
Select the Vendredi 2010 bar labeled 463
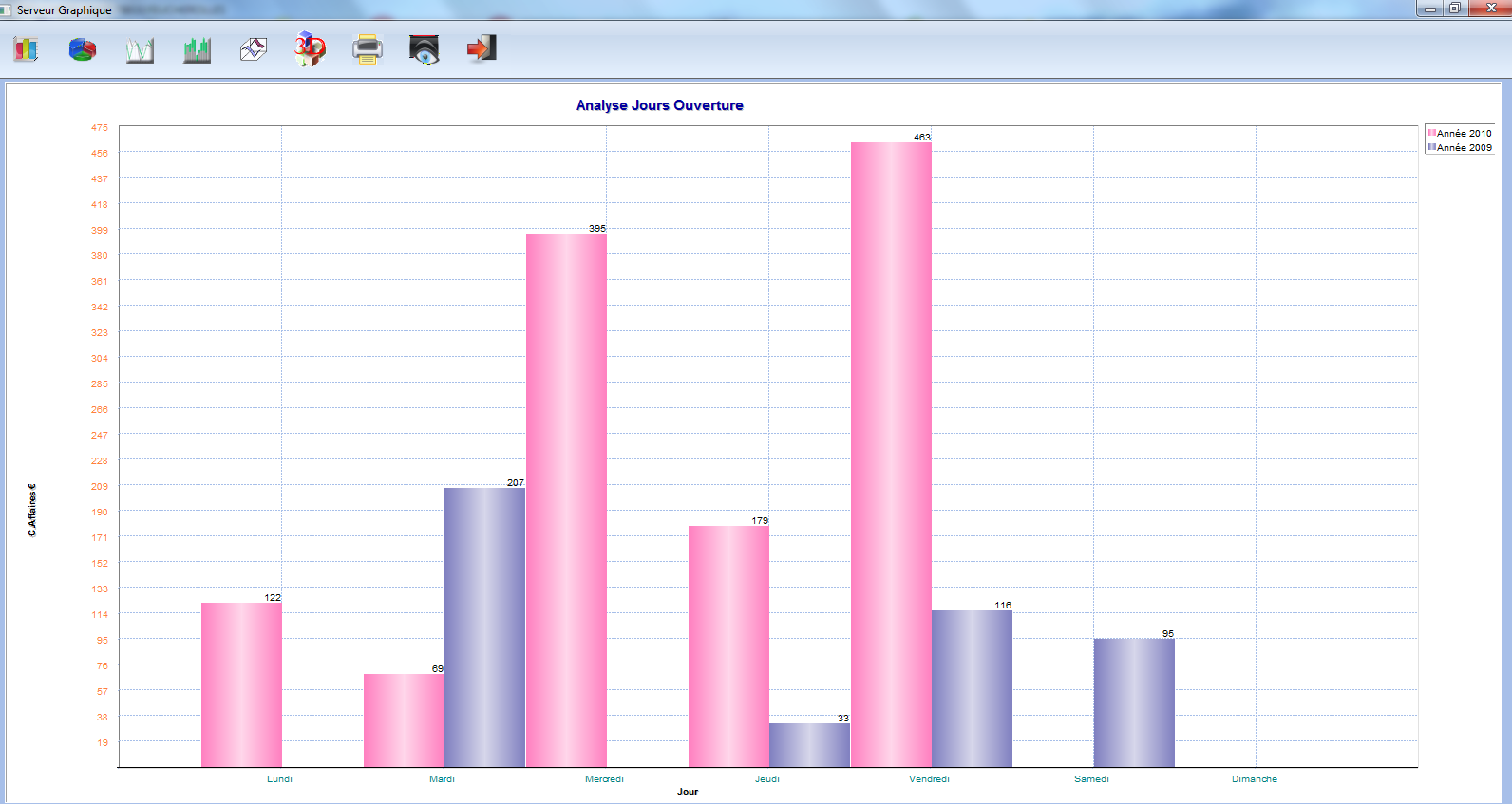pyautogui.click(x=891, y=456)
